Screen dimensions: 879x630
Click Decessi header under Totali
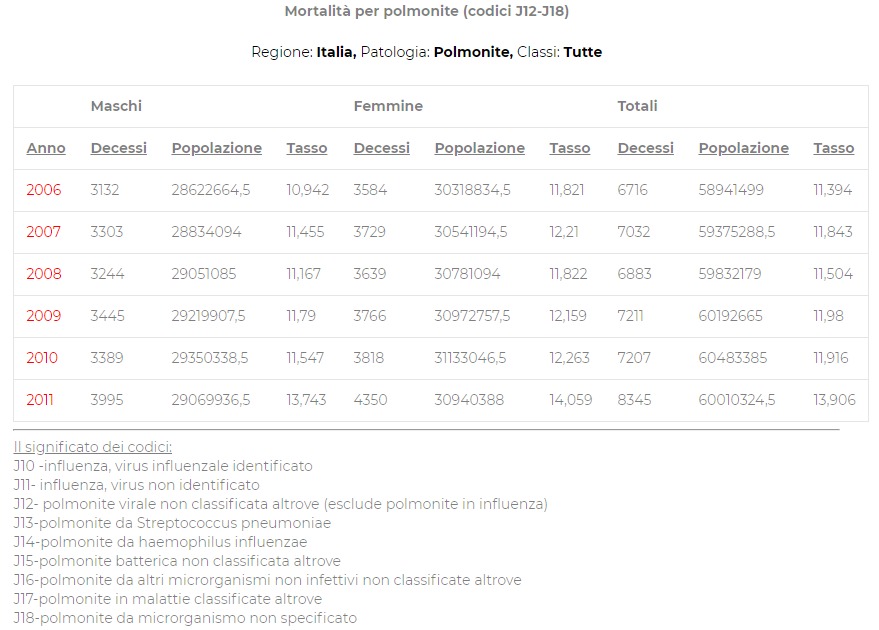645,148
